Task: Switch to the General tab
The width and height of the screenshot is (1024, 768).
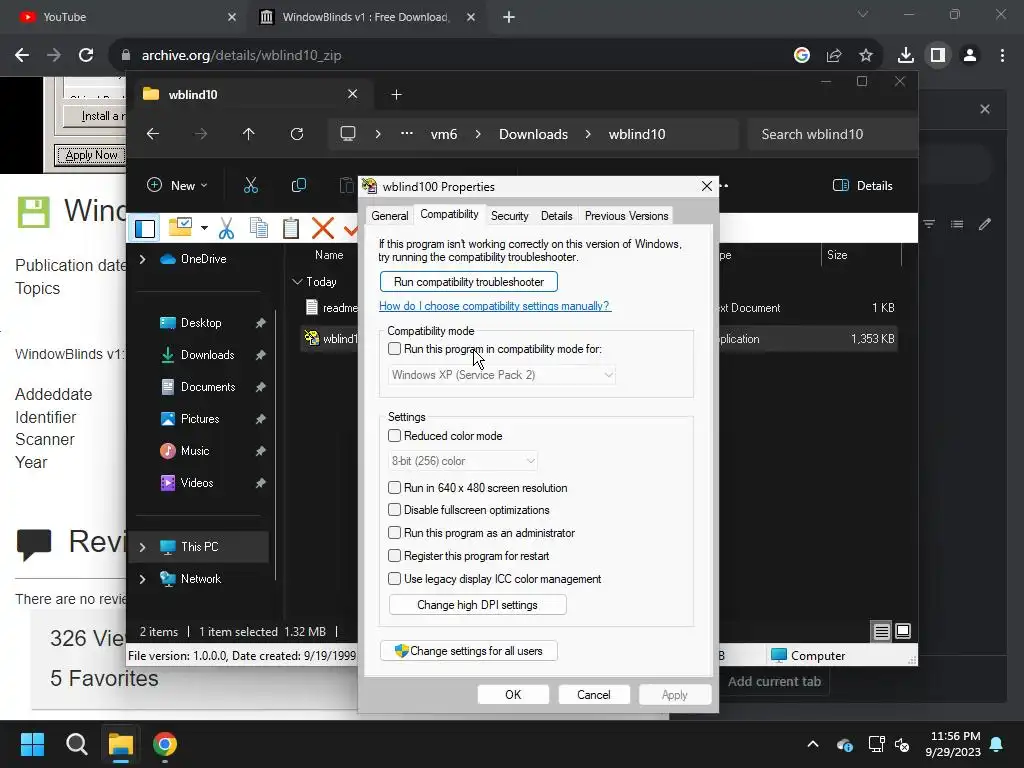Action: point(390,216)
